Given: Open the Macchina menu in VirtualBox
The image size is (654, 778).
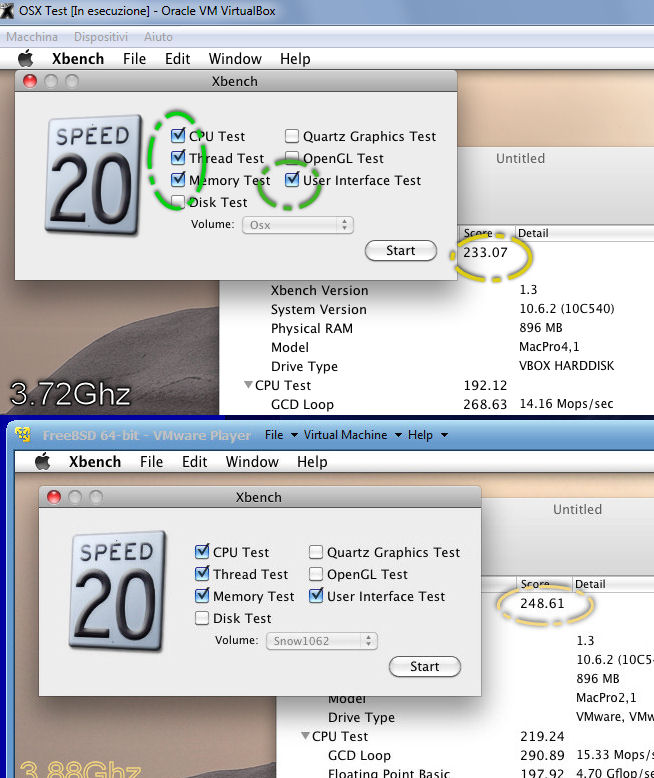Looking at the screenshot, I should [x=32, y=37].
